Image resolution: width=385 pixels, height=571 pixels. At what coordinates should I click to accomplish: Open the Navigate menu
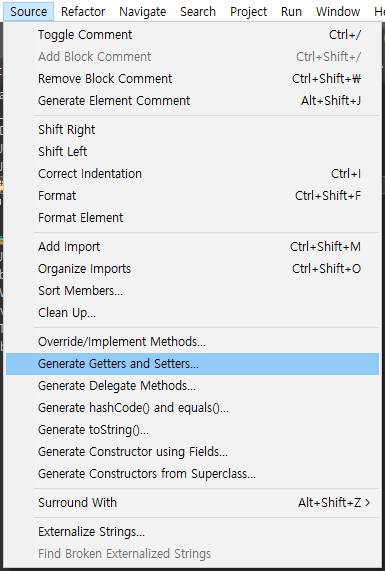tap(142, 12)
